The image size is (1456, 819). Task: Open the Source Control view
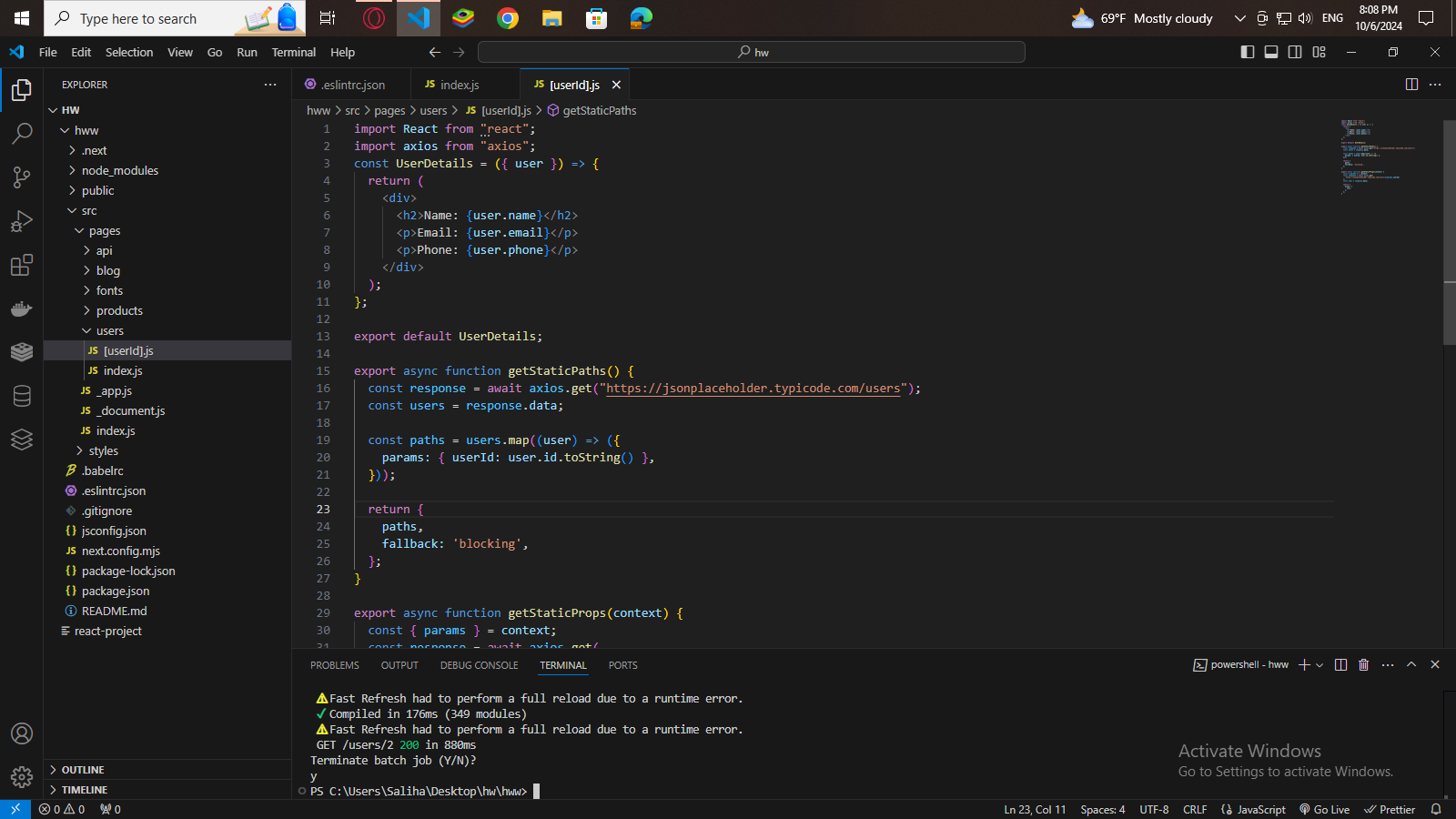22,177
